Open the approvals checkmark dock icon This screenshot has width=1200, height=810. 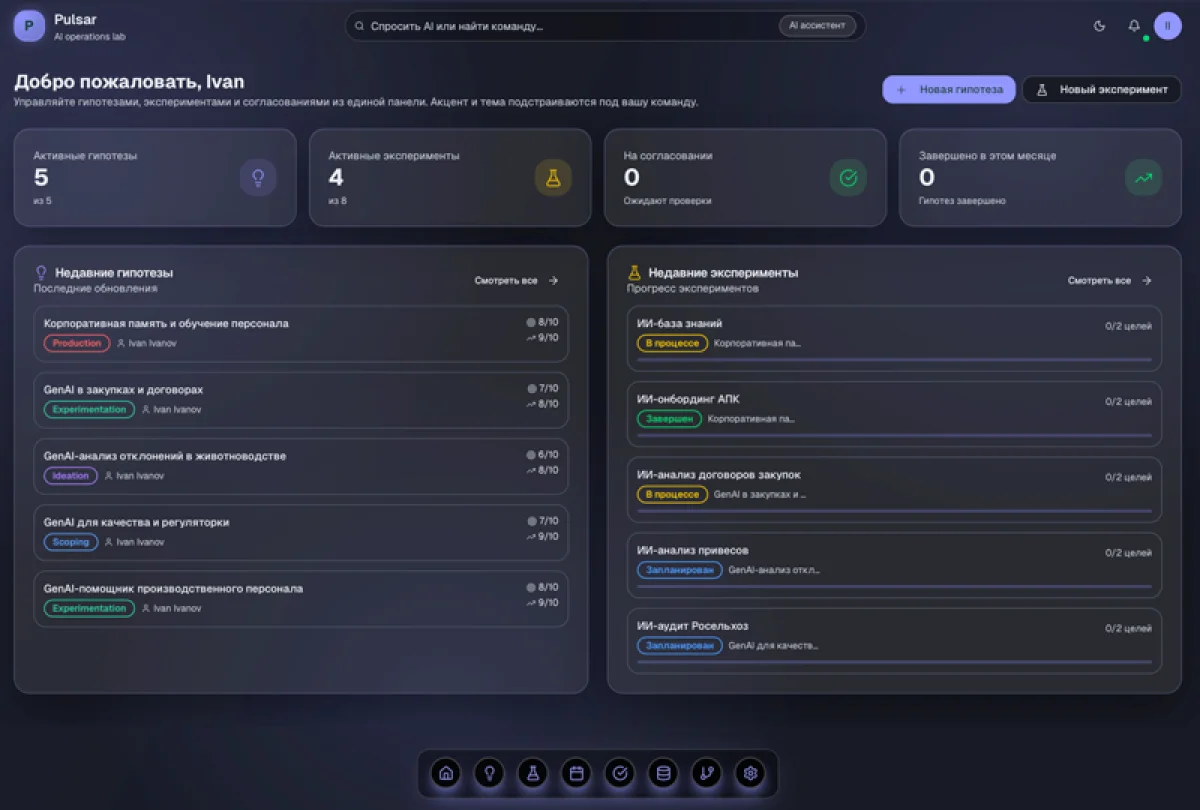coord(620,773)
